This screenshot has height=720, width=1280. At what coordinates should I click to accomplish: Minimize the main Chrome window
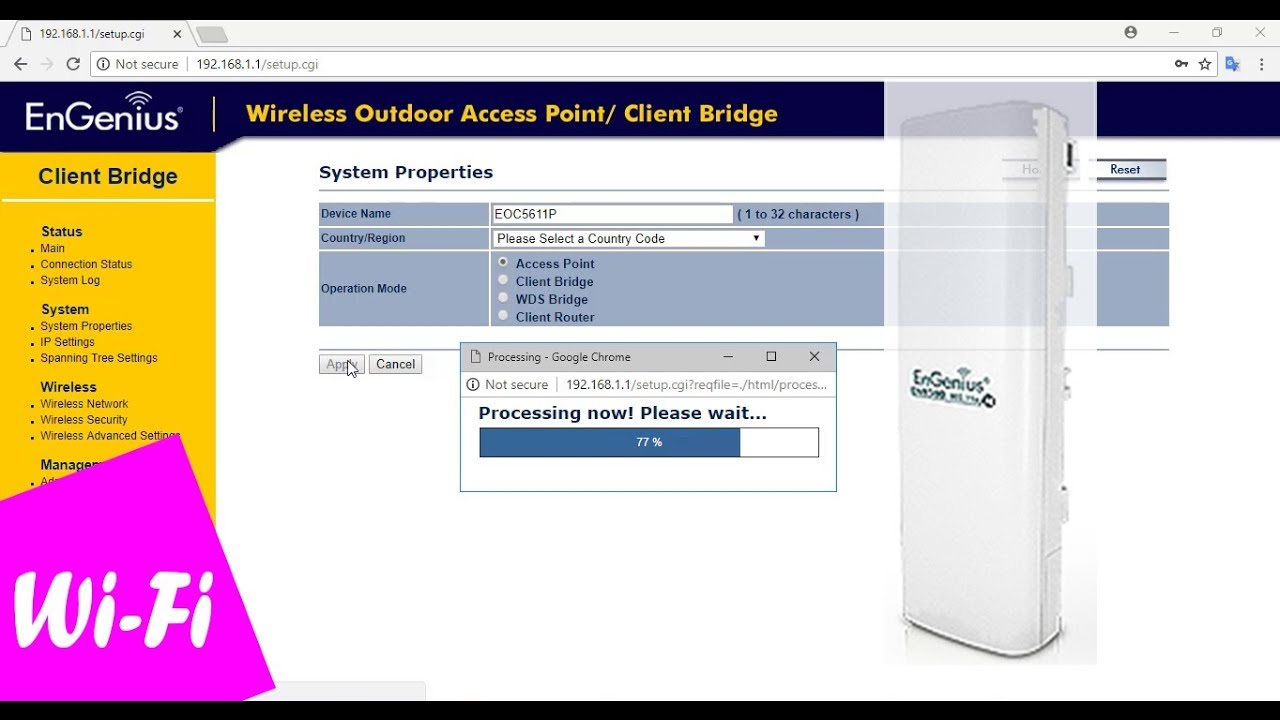coord(1174,32)
